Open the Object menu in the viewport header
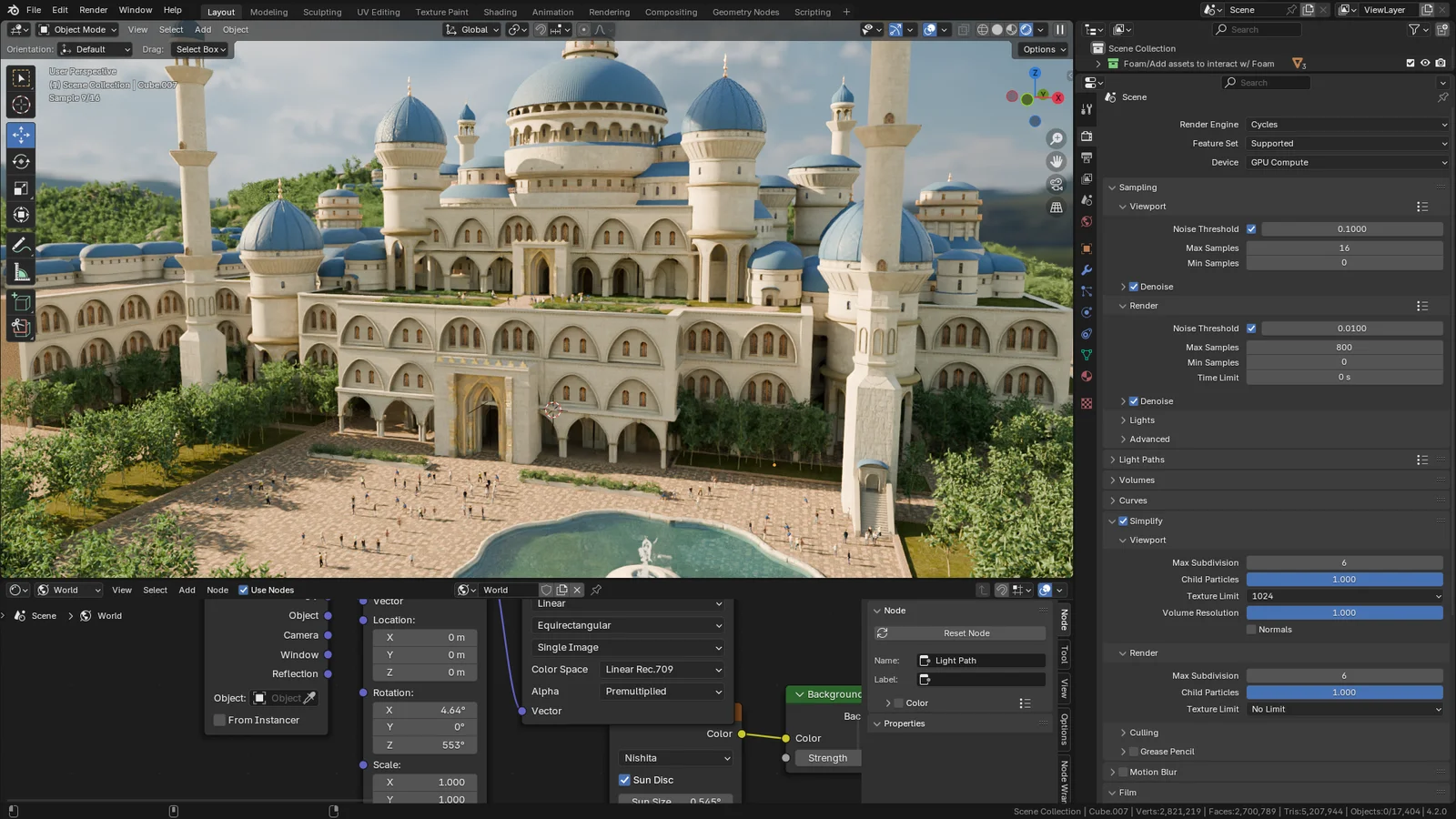 235,29
